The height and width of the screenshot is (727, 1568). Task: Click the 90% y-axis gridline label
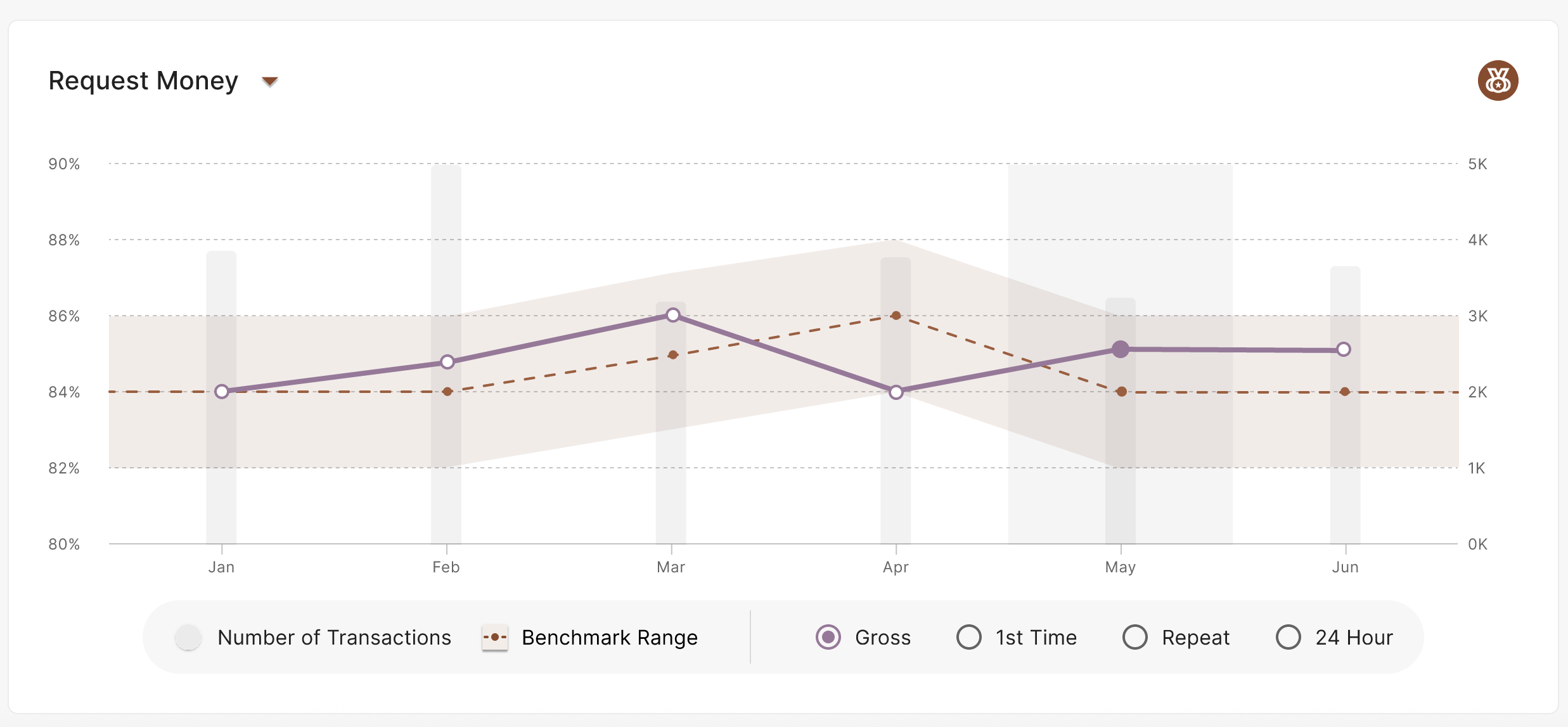pyautogui.click(x=63, y=164)
